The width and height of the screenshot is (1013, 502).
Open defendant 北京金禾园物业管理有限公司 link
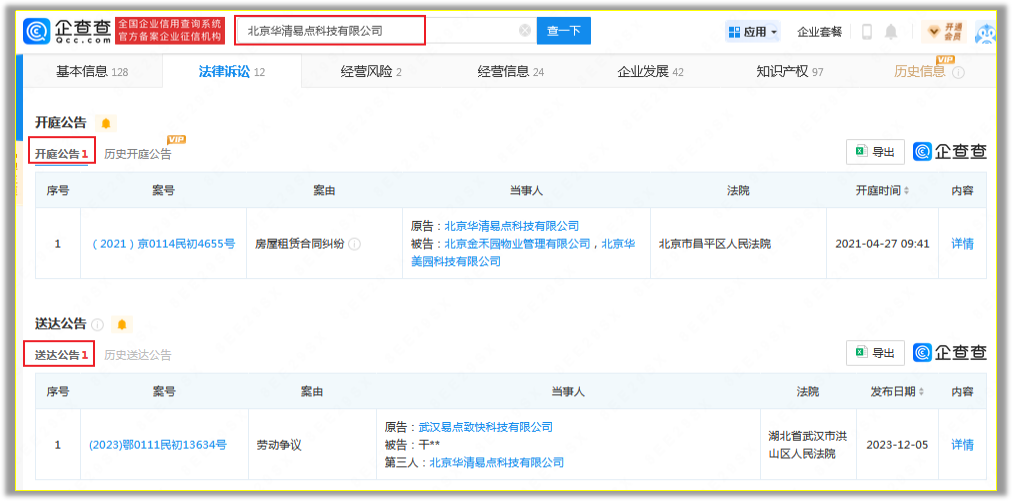[517, 244]
